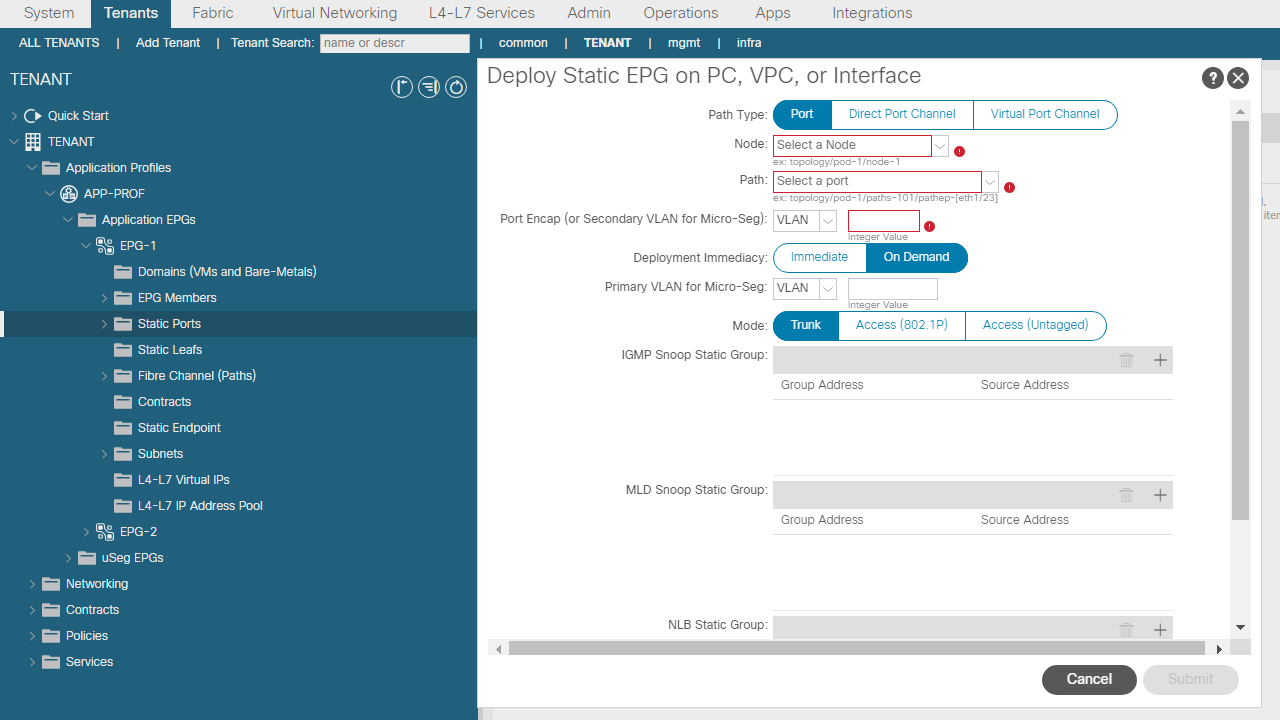Select Virtual Port Channel path type
This screenshot has width=1280, height=720.
click(1045, 115)
